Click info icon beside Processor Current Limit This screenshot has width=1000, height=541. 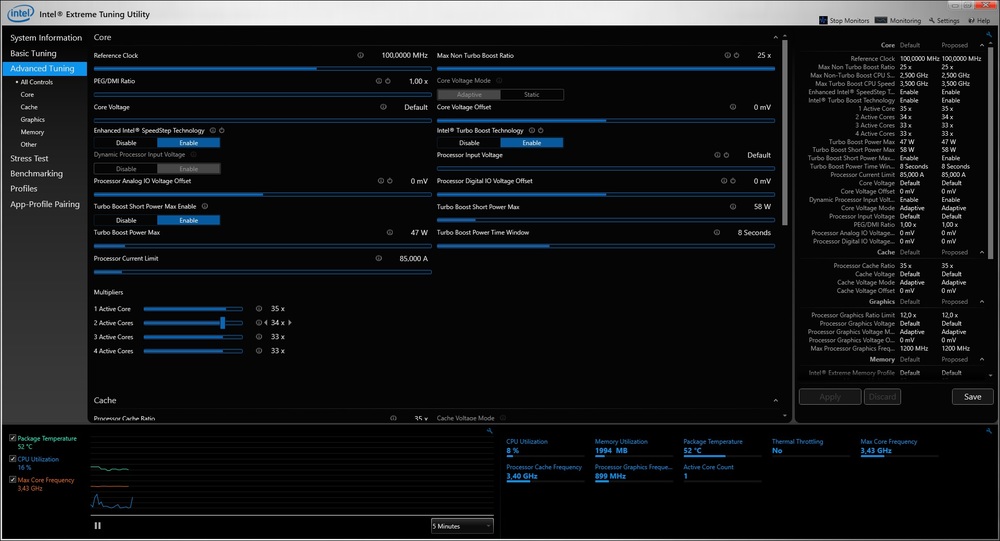[378, 258]
